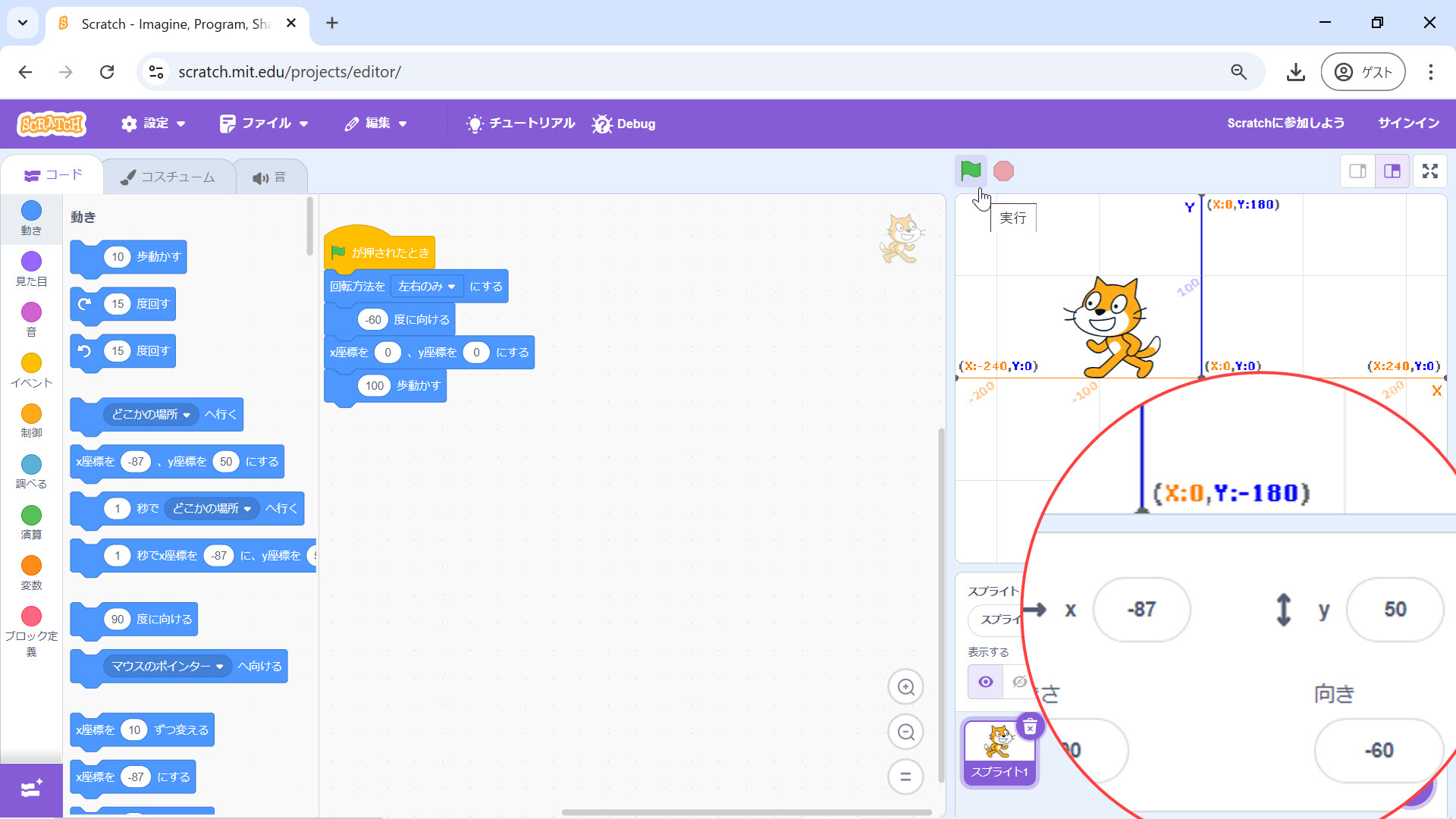Open チュートリアル tutorials

520,124
